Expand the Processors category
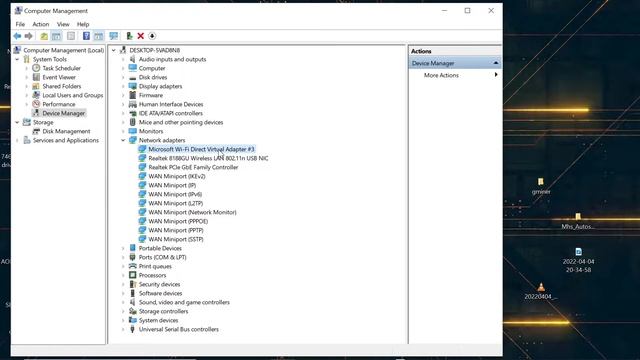The width and height of the screenshot is (640, 360). [x=123, y=275]
